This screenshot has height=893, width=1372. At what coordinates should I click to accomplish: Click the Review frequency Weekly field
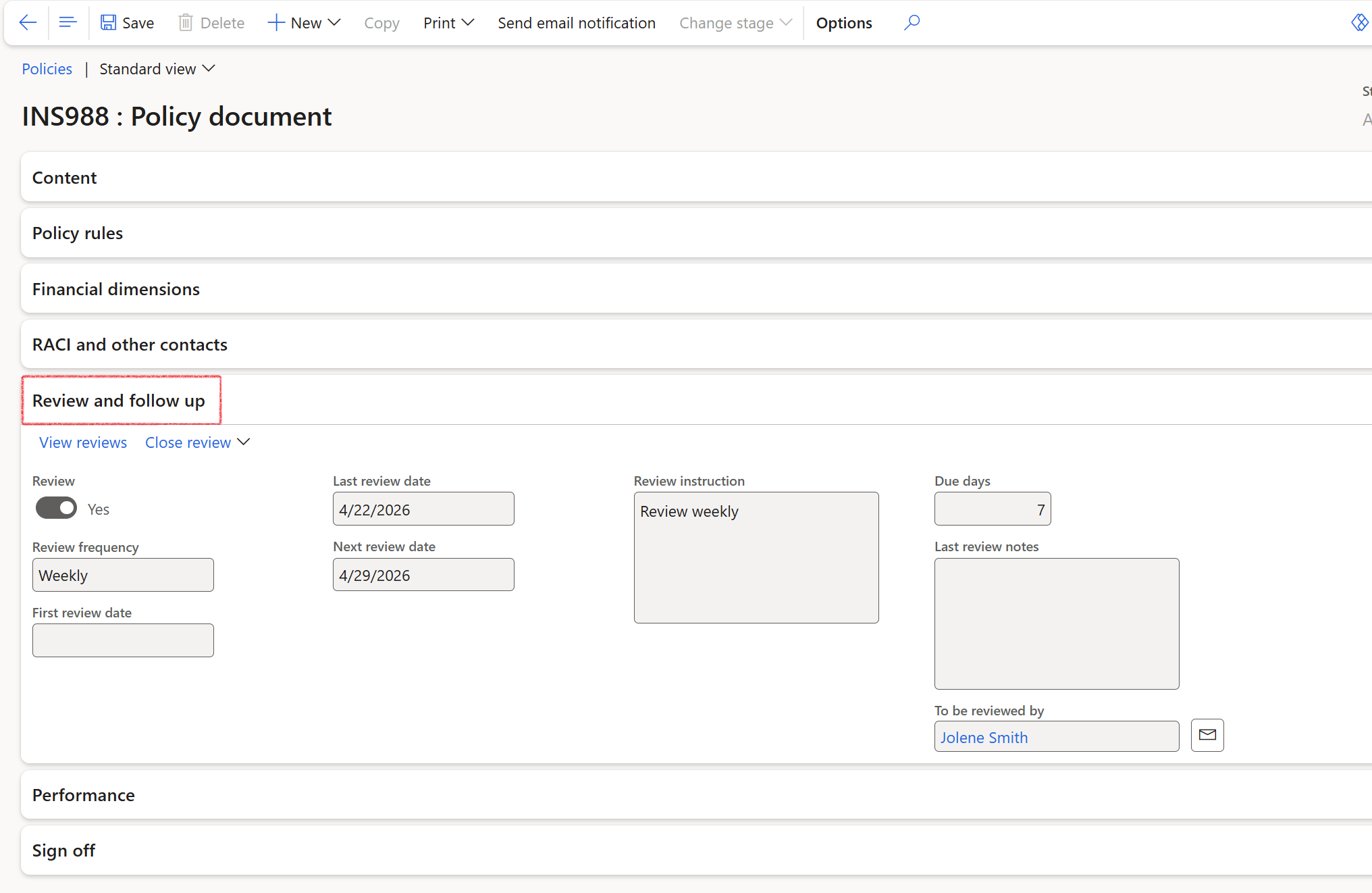coord(123,575)
